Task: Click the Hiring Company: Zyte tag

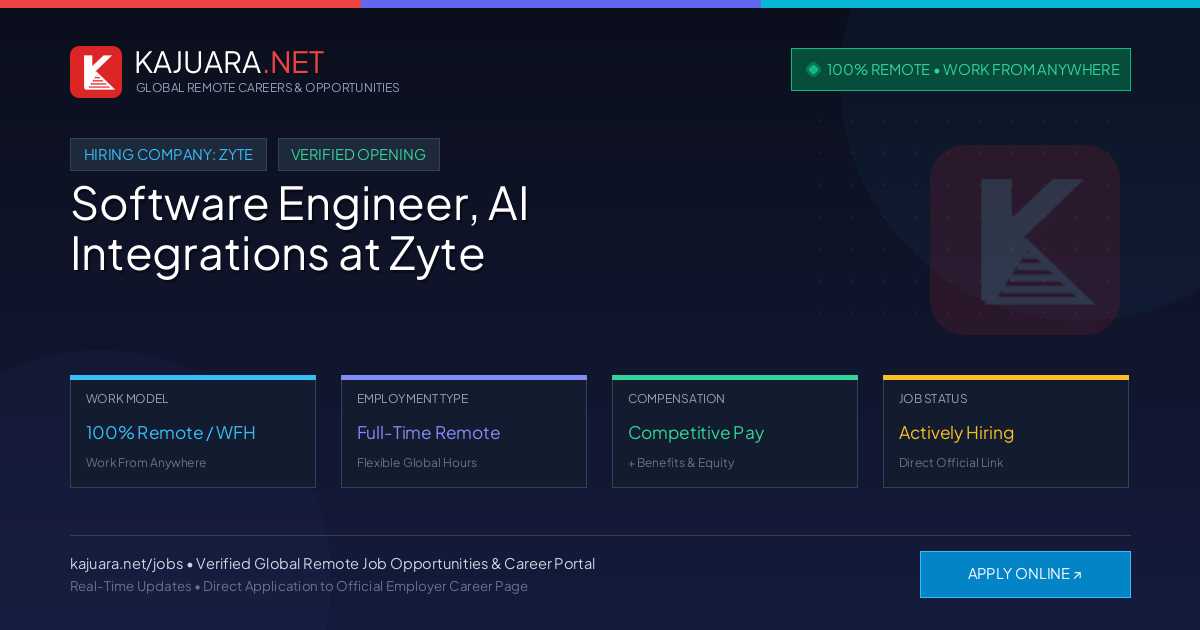Action: click(x=168, y=155)
